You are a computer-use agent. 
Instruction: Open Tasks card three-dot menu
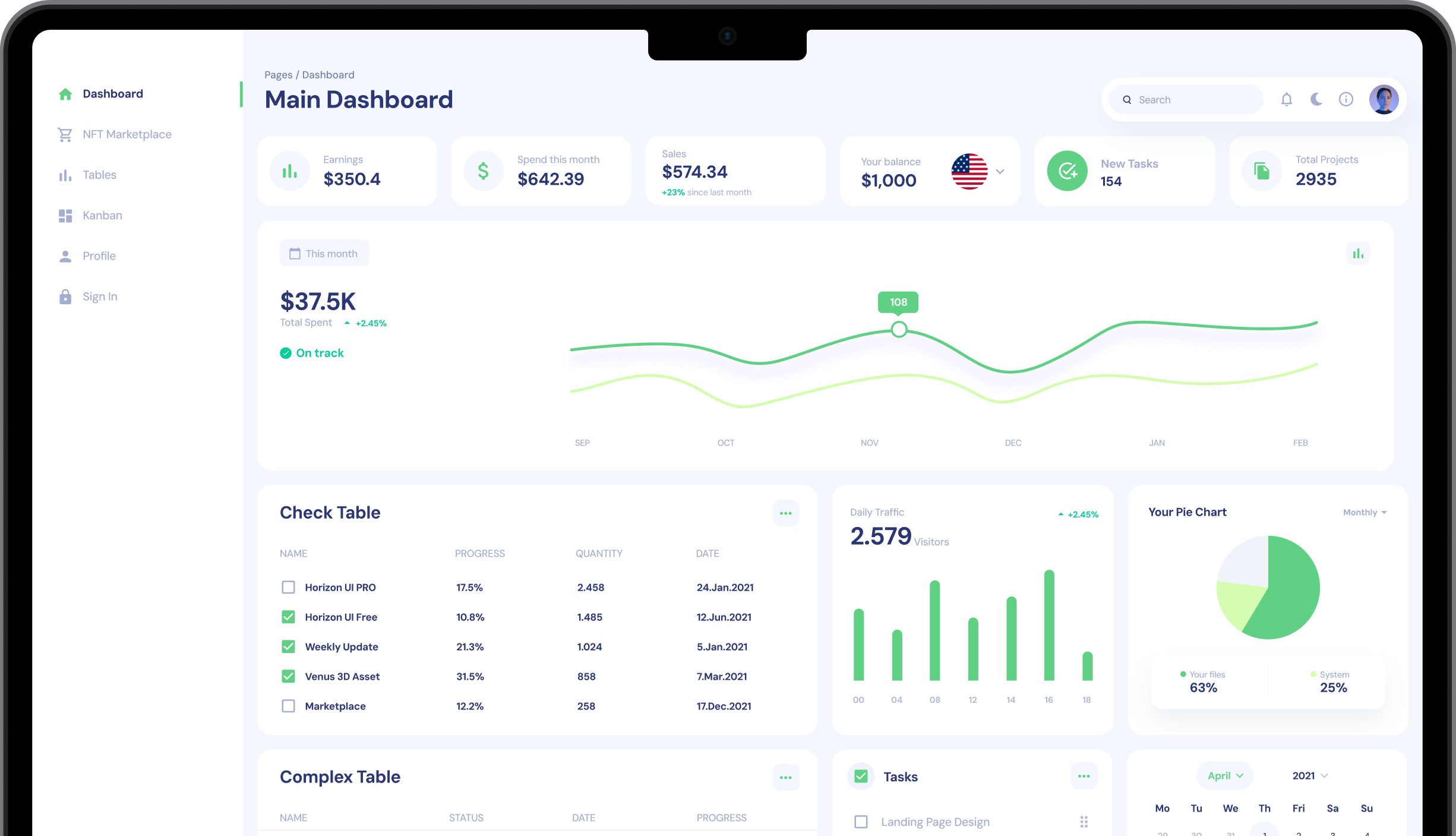pyautogui.click(x=1084, y=777)
